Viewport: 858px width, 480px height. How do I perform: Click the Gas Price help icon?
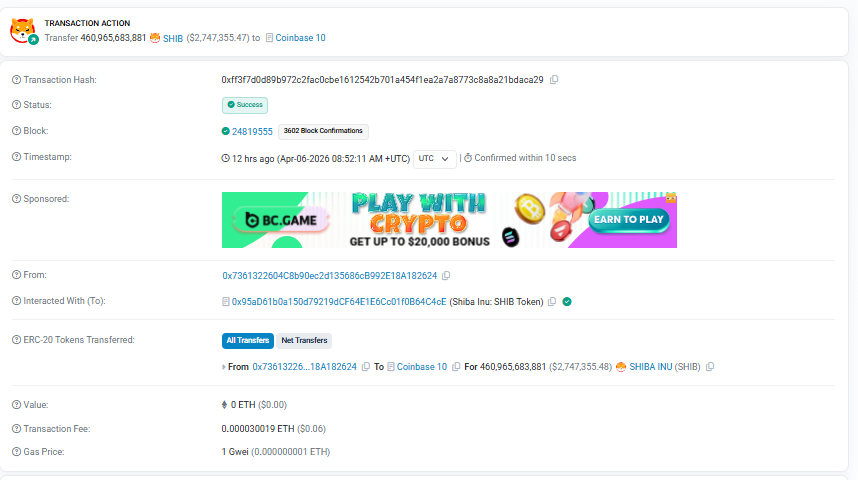pos(16,452)
